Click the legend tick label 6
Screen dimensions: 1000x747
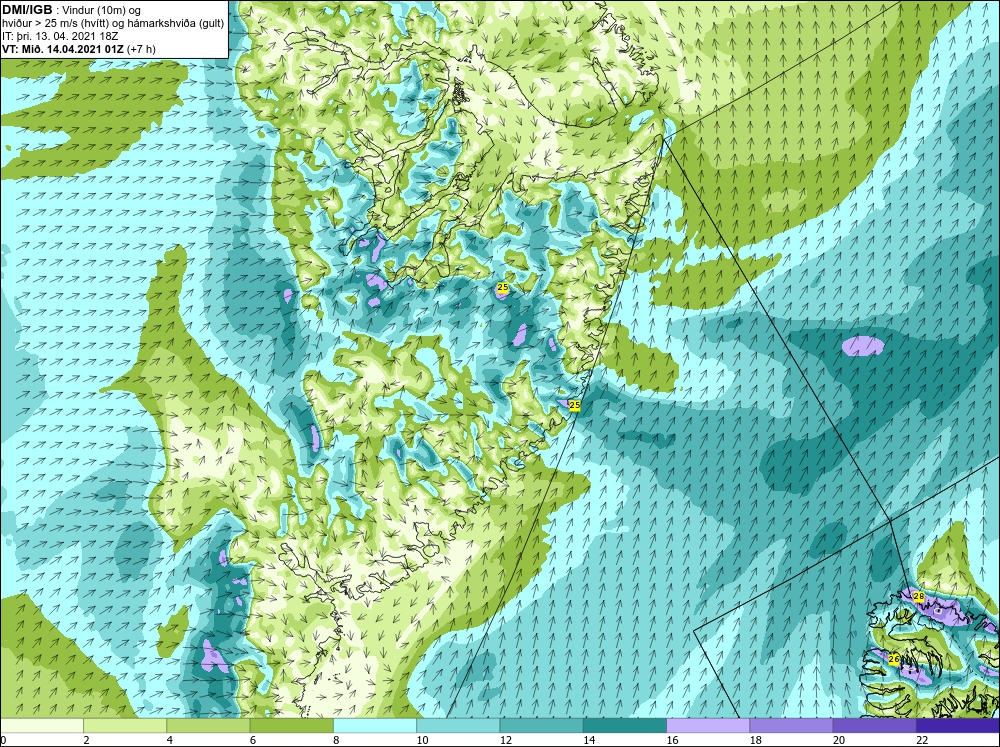pos(253,740)
